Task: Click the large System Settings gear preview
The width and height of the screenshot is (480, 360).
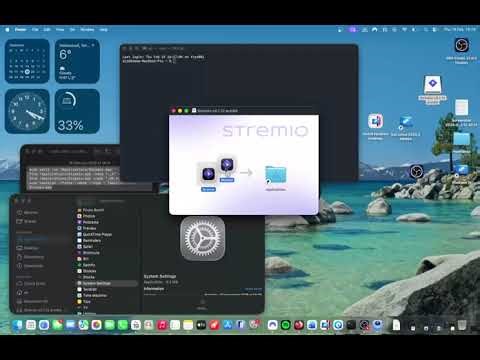Action: click(x=203, y=239)
